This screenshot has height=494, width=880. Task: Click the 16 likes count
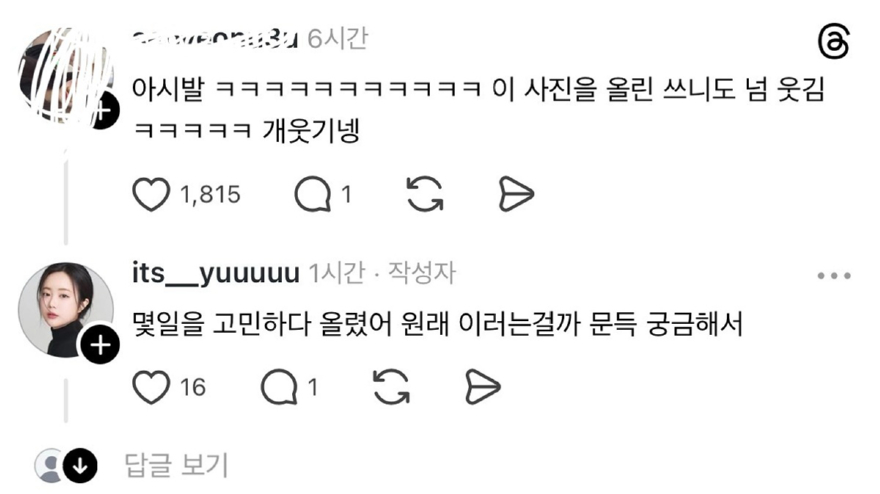(x=192, y=388)
